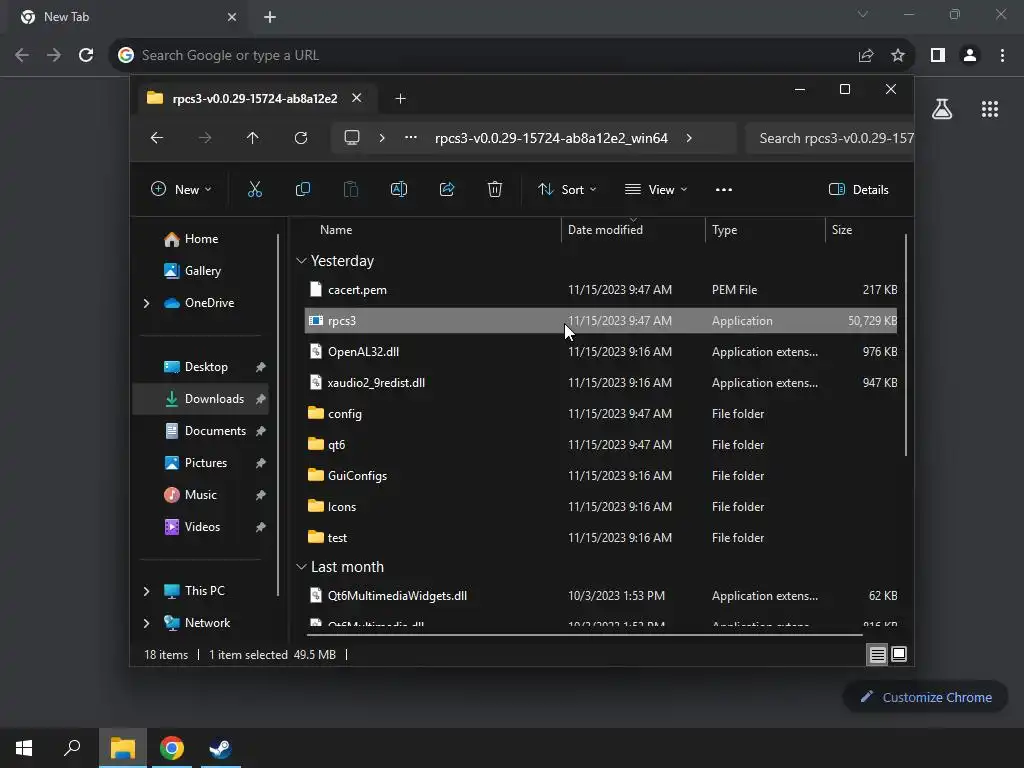Select Downloads in navigation pane
This screenshot has width=1024, height=768.
click(x=200, y=399)
